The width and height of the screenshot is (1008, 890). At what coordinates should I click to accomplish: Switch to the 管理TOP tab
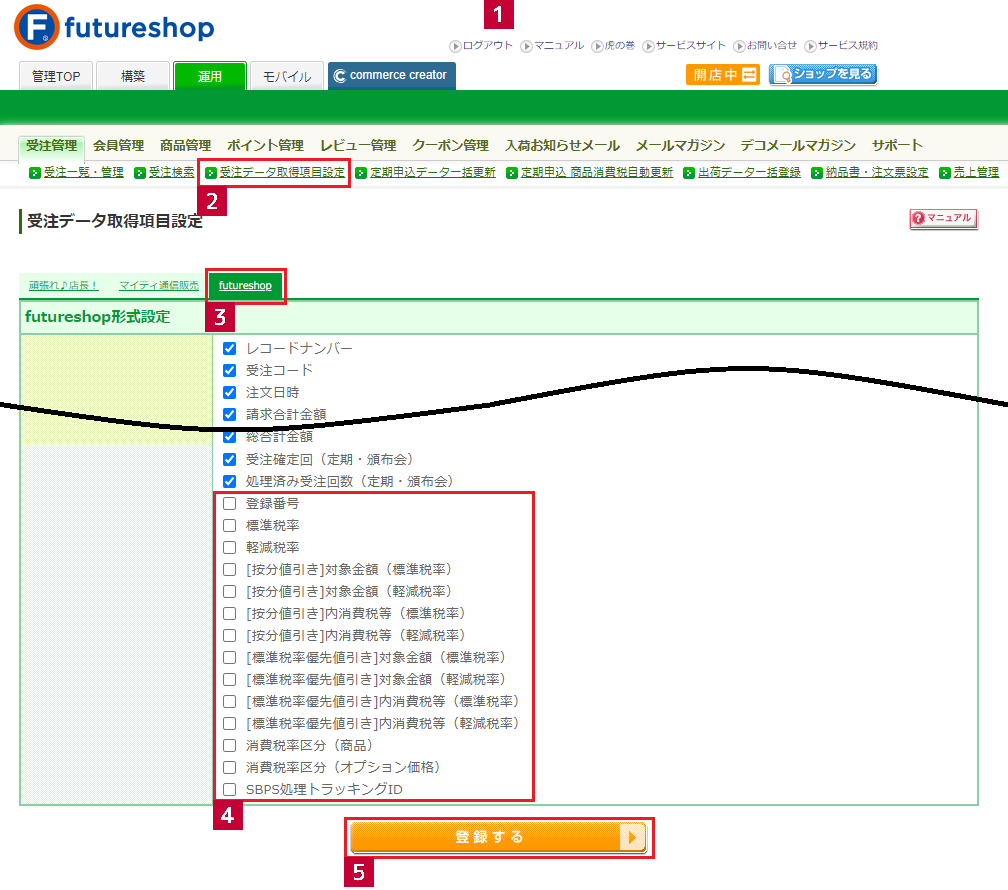click(x=56, y=76)
